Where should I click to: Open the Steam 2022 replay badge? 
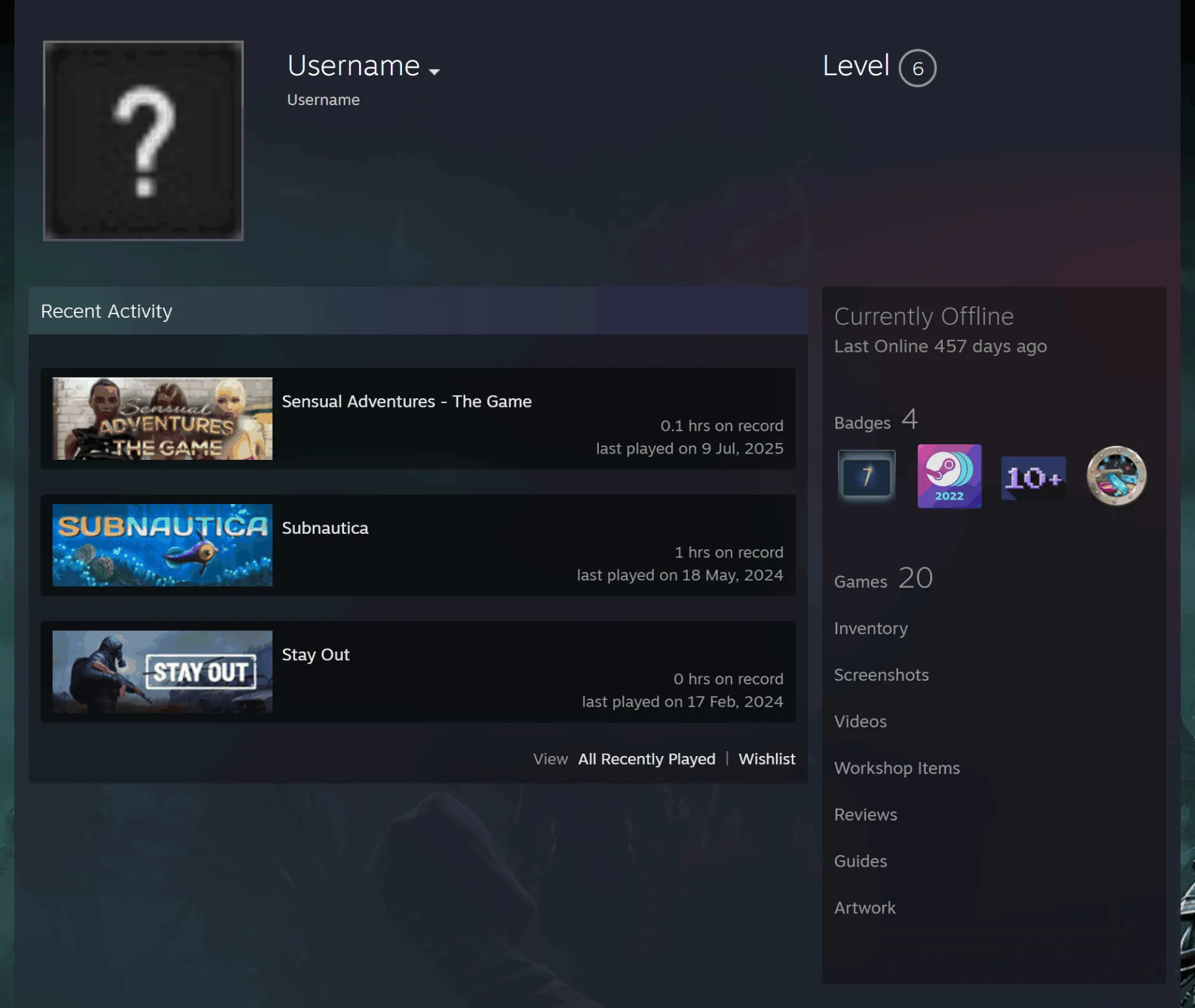[x=949, y=476]
